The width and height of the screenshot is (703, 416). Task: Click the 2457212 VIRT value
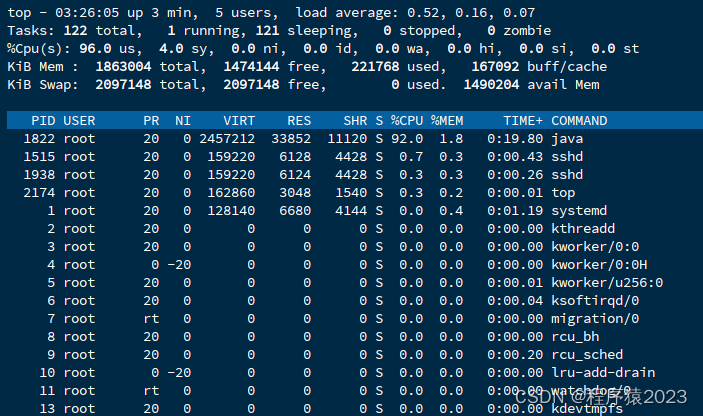[227, 139]
